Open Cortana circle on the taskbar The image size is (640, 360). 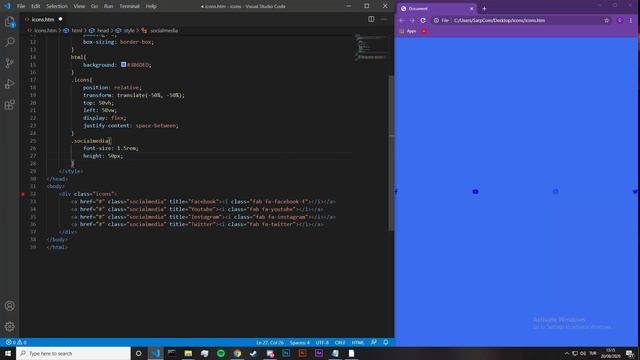[138, 353]
